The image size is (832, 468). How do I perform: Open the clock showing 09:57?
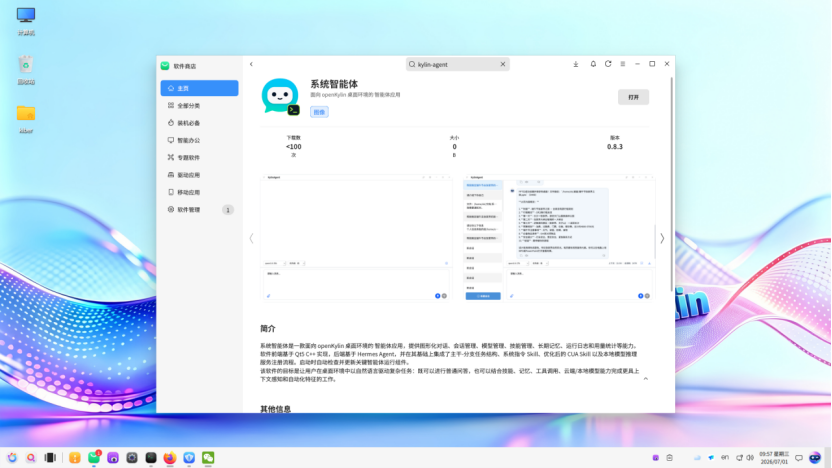tap(774, 457)
